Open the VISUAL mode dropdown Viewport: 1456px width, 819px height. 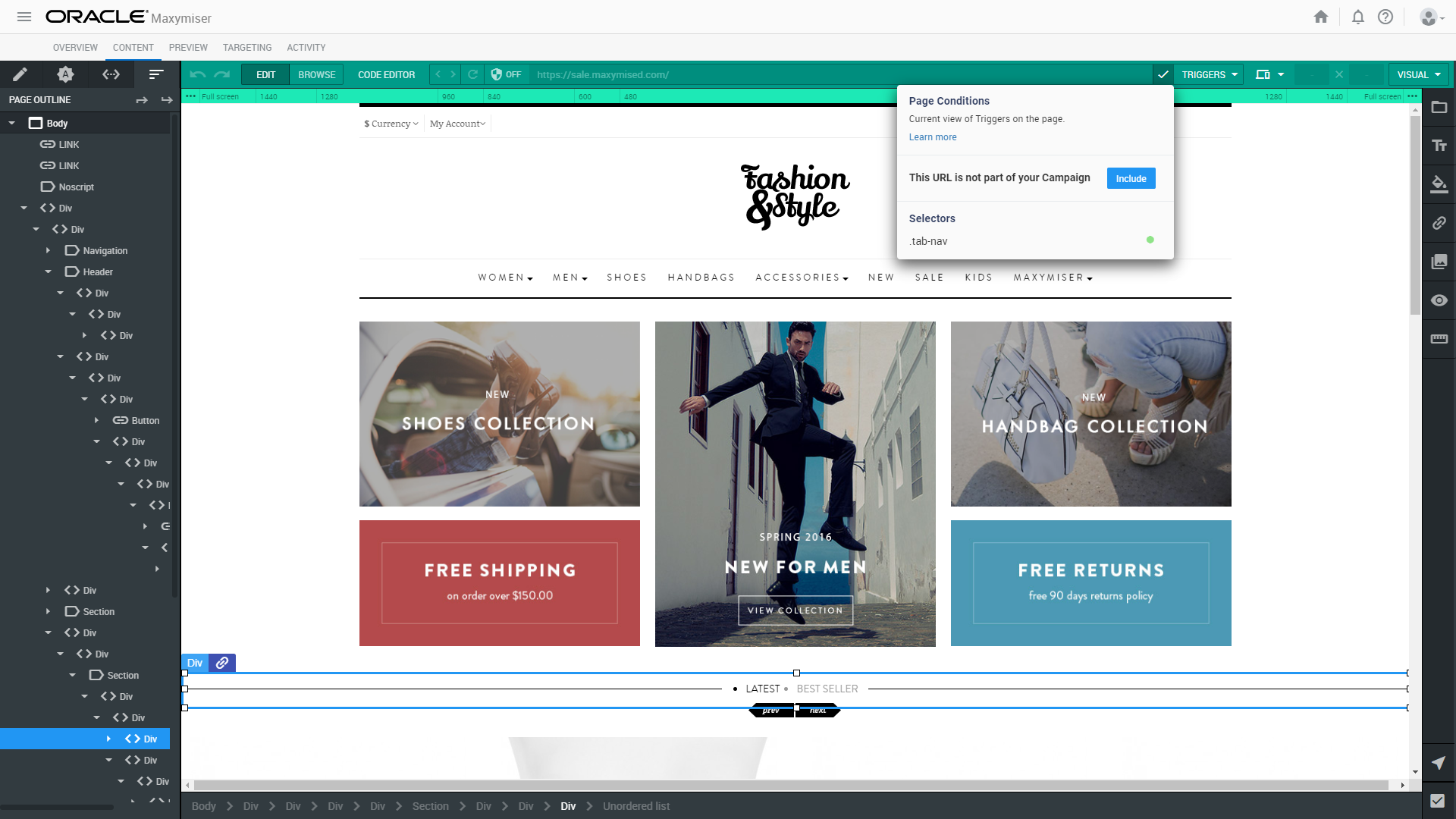[1418, 74]
